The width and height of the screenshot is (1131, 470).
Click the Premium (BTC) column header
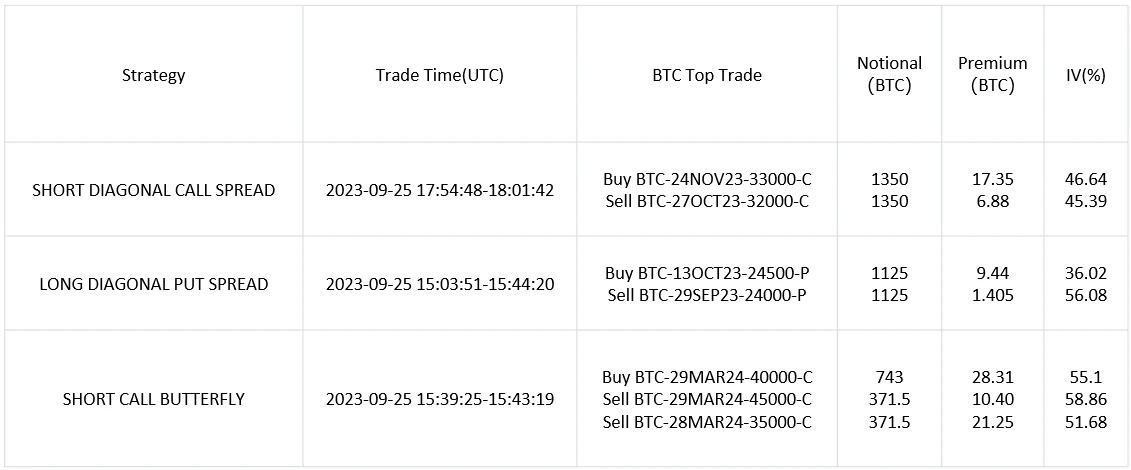pos(993,75)
